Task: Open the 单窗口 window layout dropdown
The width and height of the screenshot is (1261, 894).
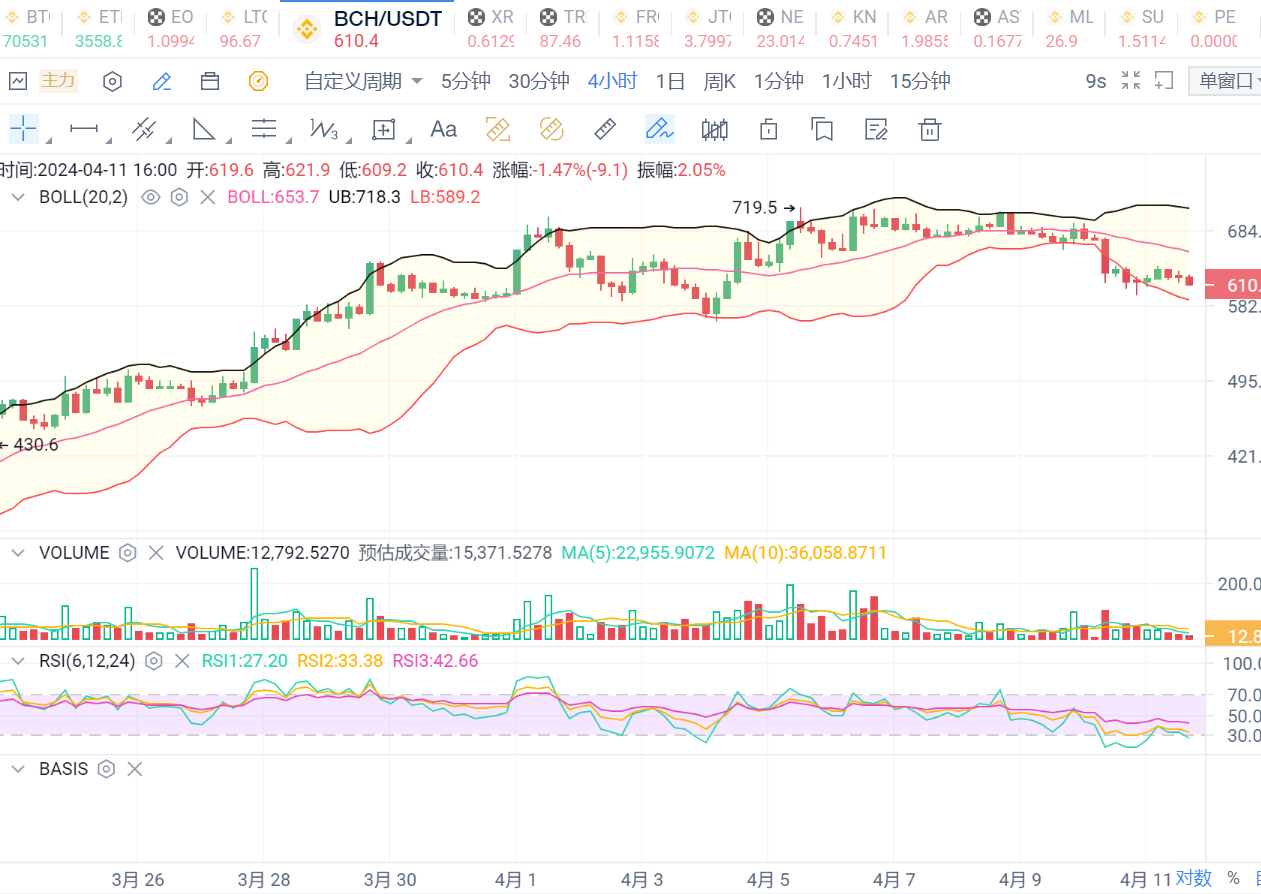Action: (x=1226, y=81)
